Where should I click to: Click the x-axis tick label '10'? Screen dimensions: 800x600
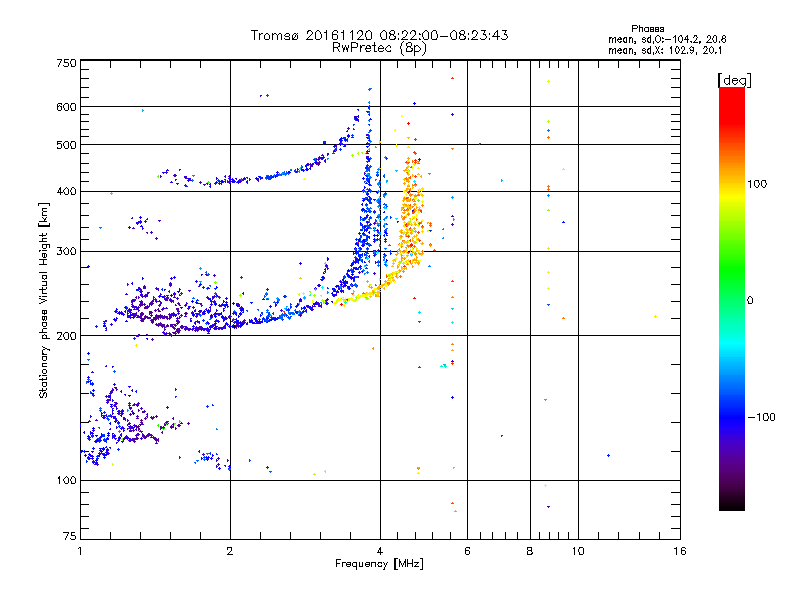pos(578,551)
